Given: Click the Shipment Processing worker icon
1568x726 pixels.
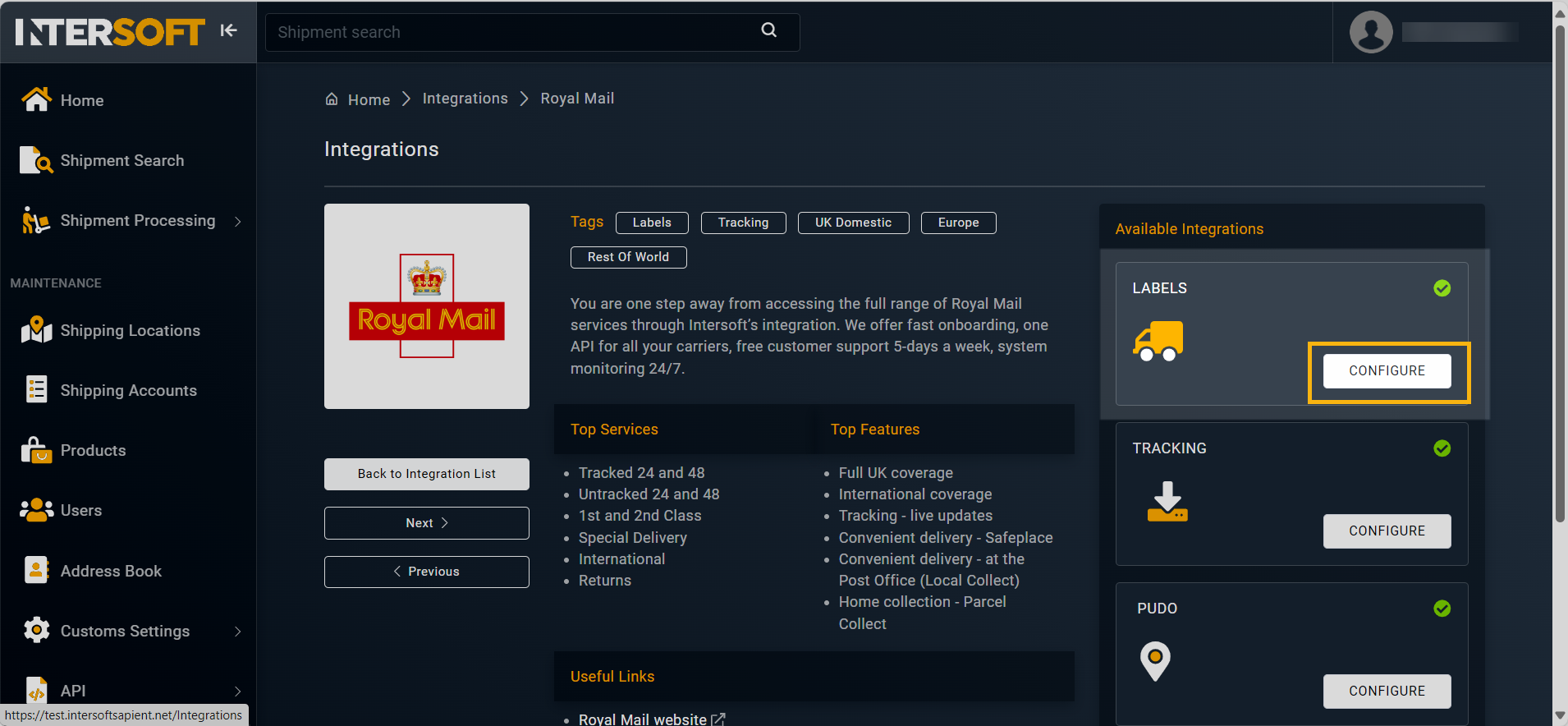Looking at the screenshot, I should point(36,220).
